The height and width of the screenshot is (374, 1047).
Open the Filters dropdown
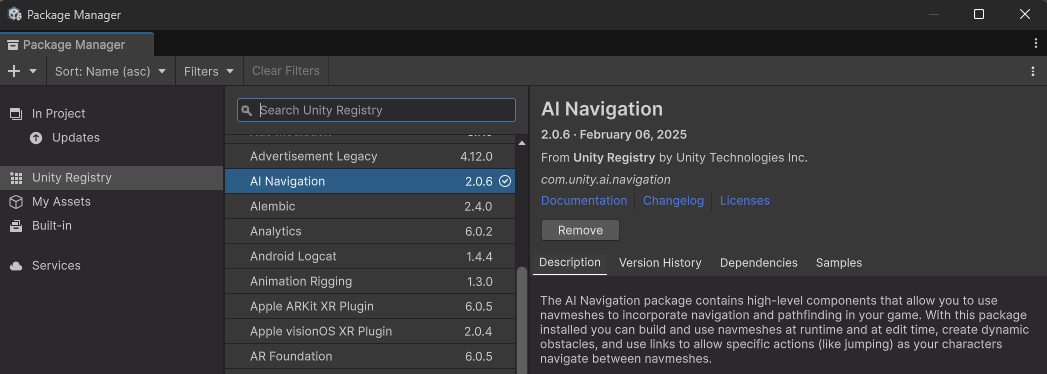pos(208,71)
